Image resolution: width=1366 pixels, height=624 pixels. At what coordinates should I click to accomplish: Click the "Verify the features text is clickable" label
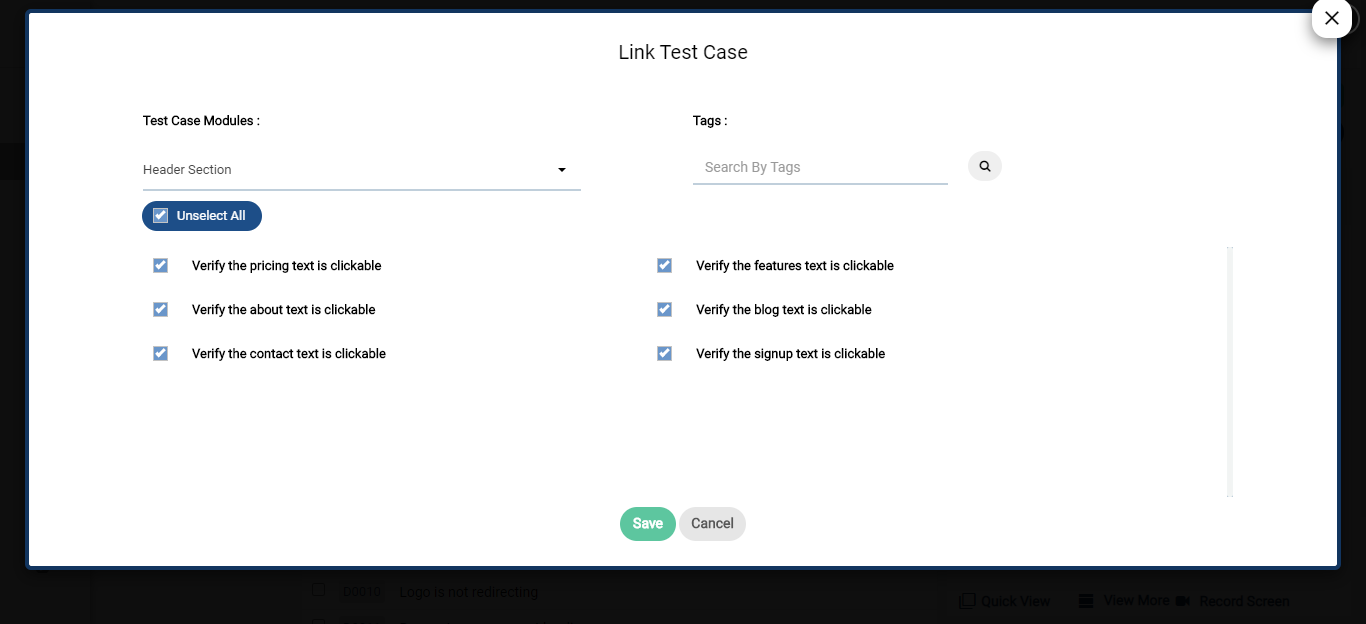[x=795, y=266]
